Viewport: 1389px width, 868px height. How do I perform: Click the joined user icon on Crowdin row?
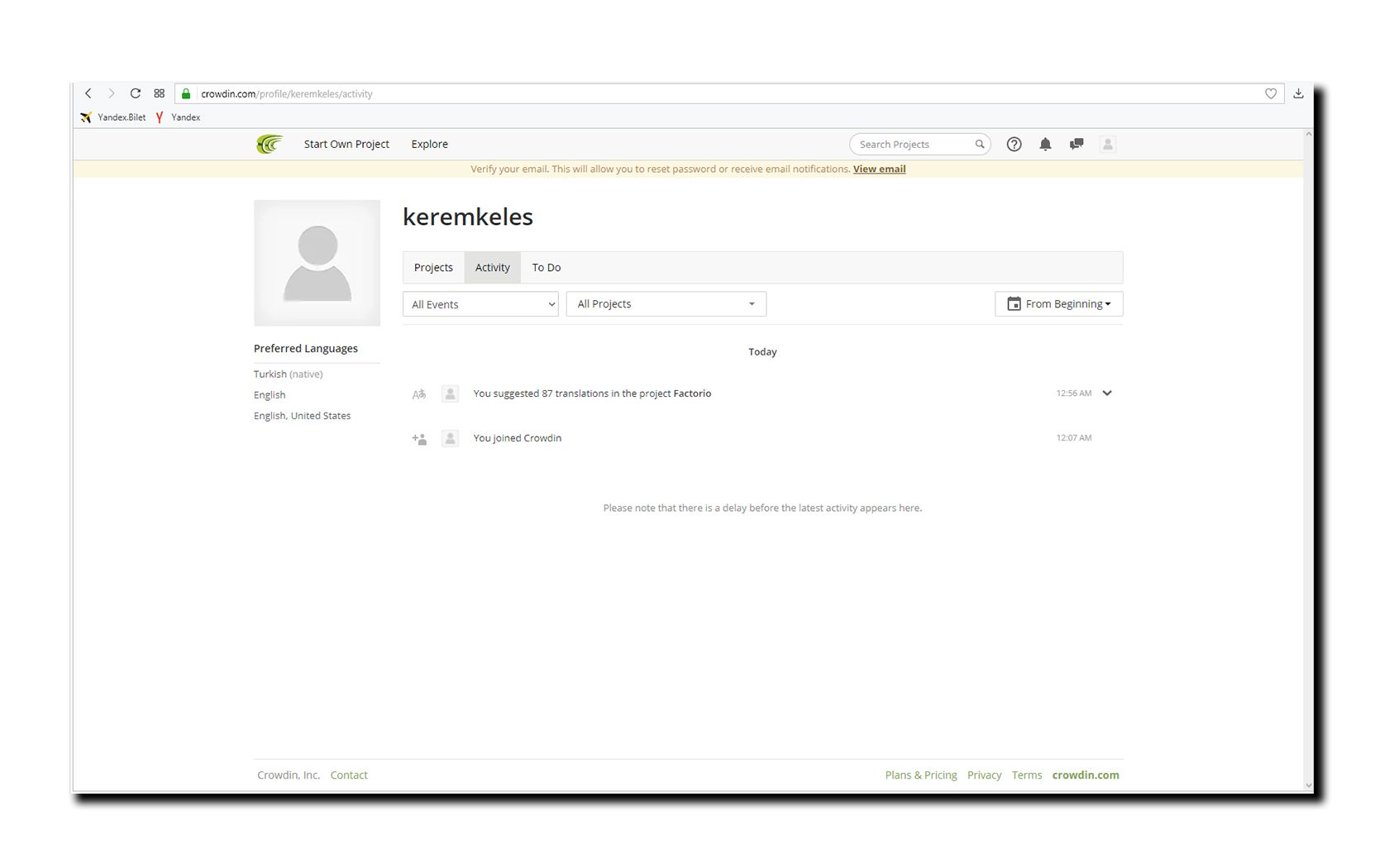pos(419,439)
